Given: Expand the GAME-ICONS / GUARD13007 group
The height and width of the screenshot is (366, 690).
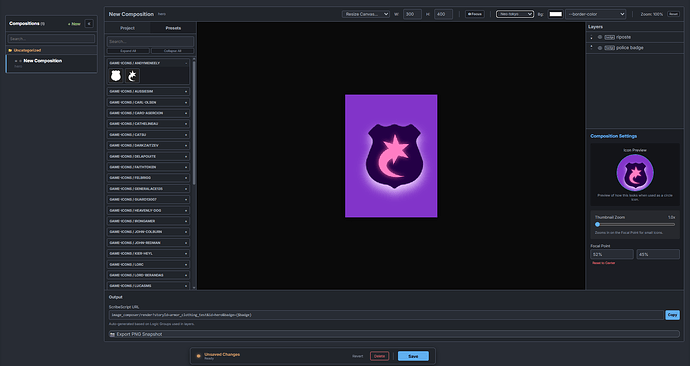Looking at the screenshot, I should coord(148,200).
